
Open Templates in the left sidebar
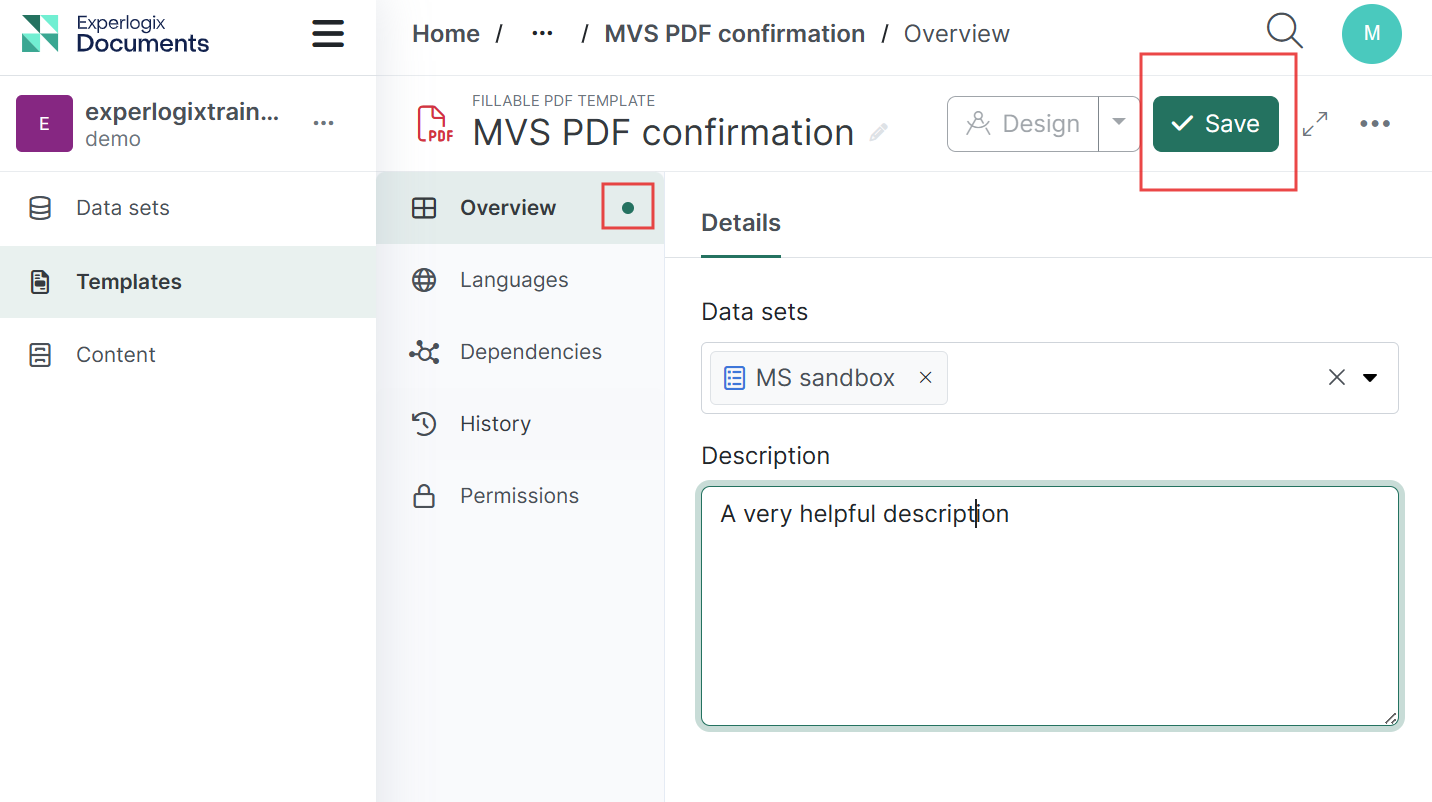pos(128,282)
